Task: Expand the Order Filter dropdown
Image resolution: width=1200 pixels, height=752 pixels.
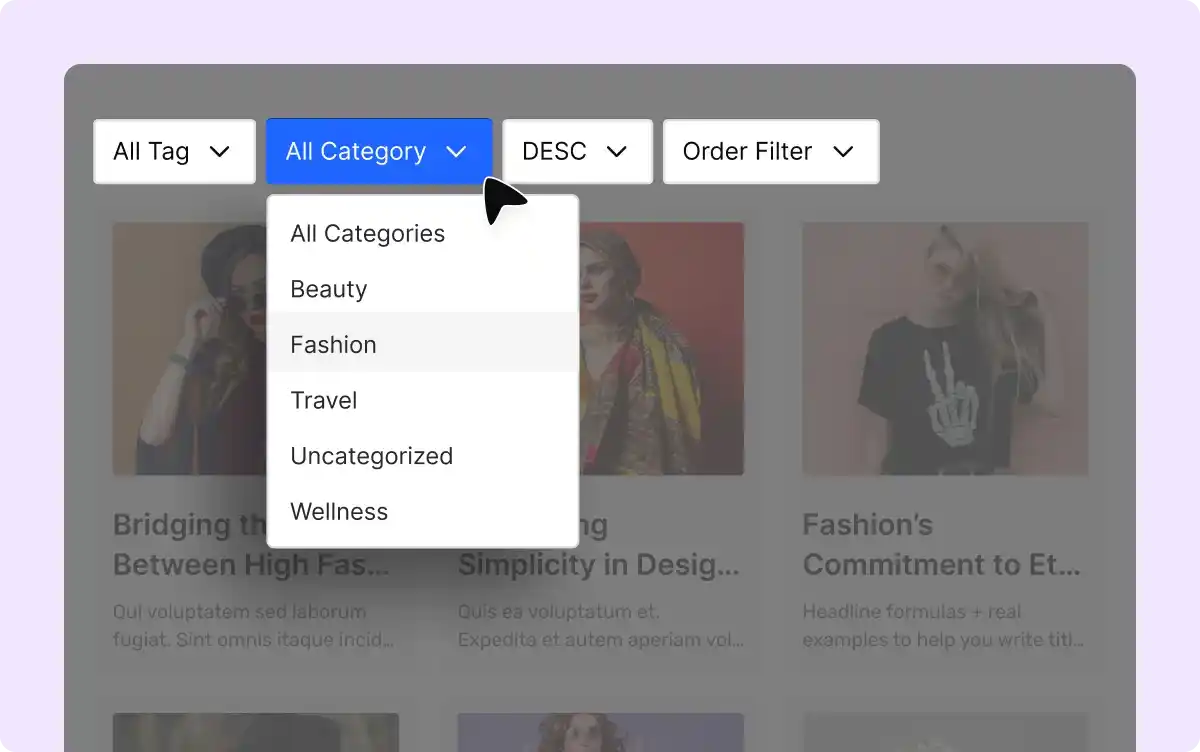Action: 770,152
